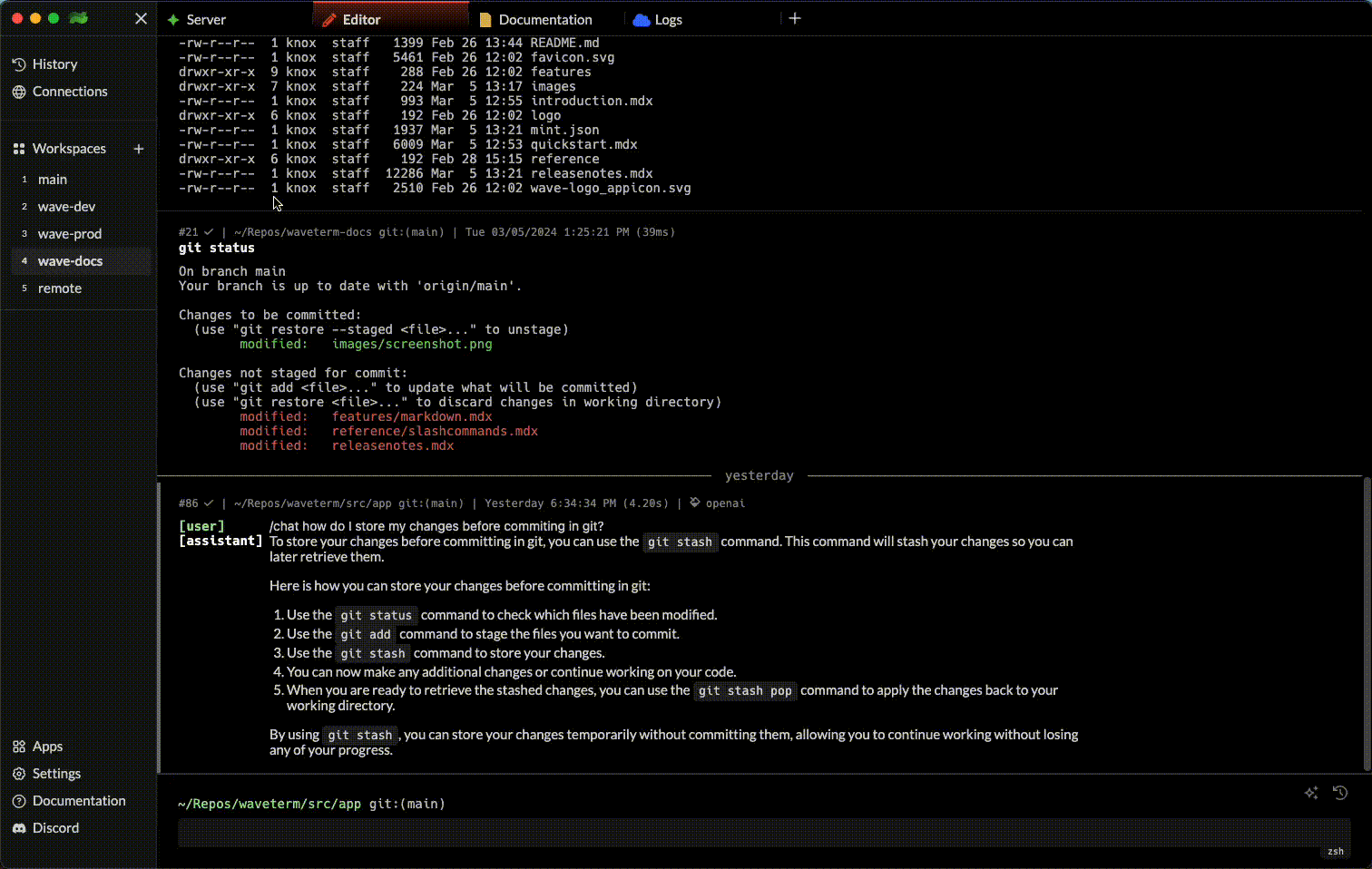Add a new tab with plus button
This screenshot has height=869, width=1372.
tap(795, 18)
